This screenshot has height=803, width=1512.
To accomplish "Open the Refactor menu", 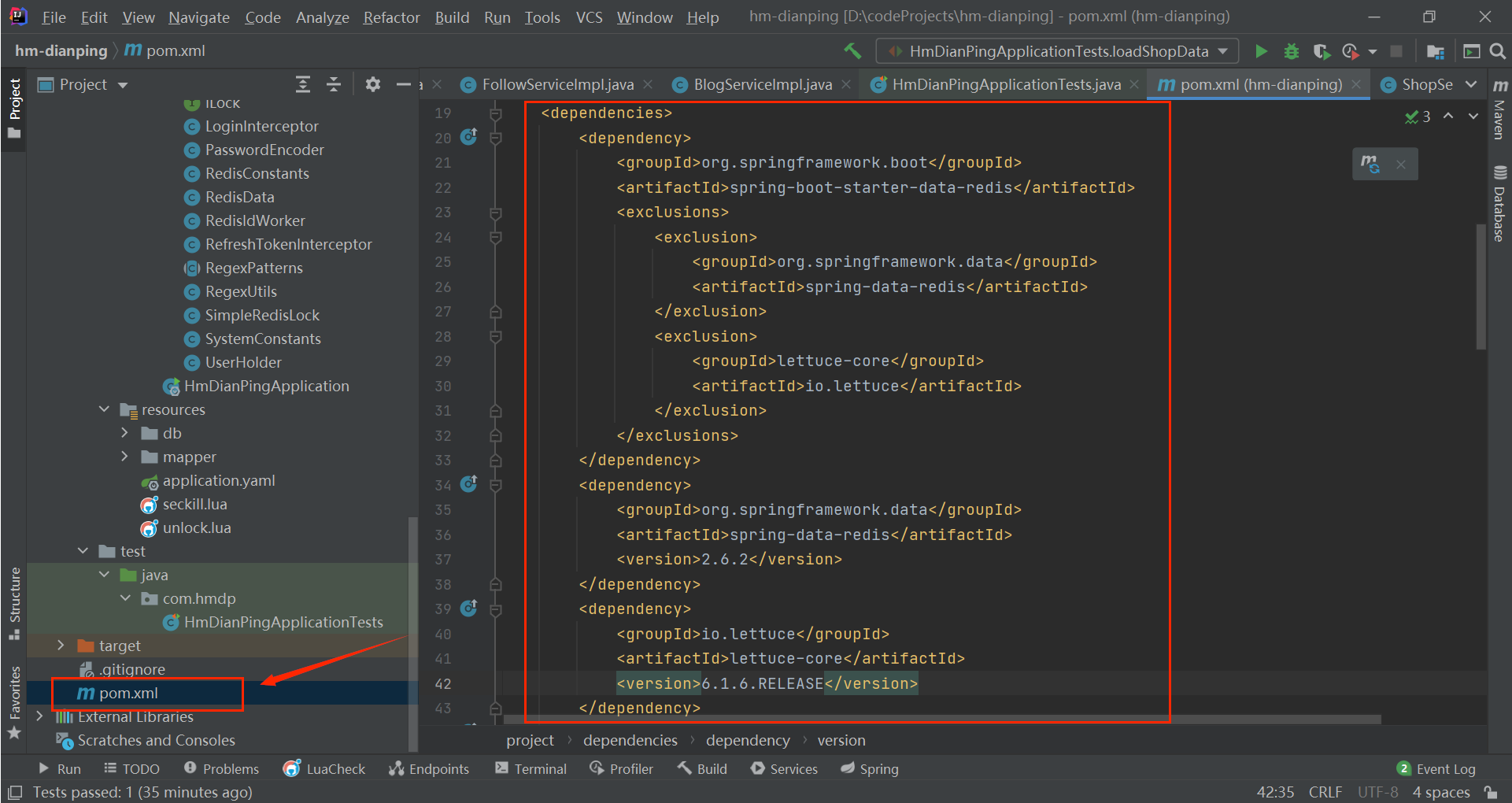I will coord(391,17).
